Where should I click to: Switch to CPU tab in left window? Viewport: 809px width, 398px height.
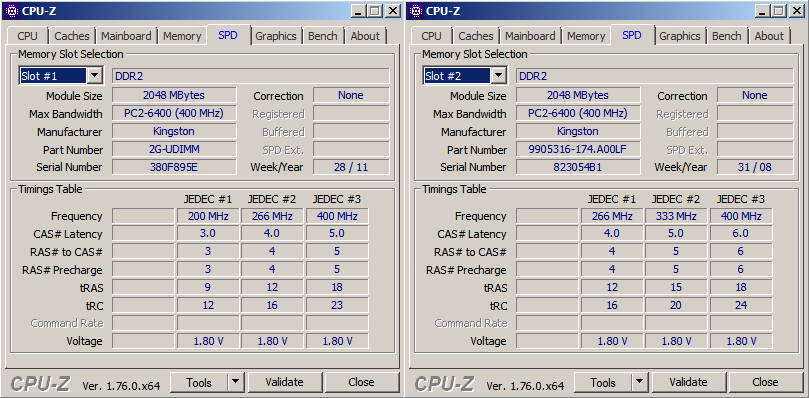(x=27, y=36)
